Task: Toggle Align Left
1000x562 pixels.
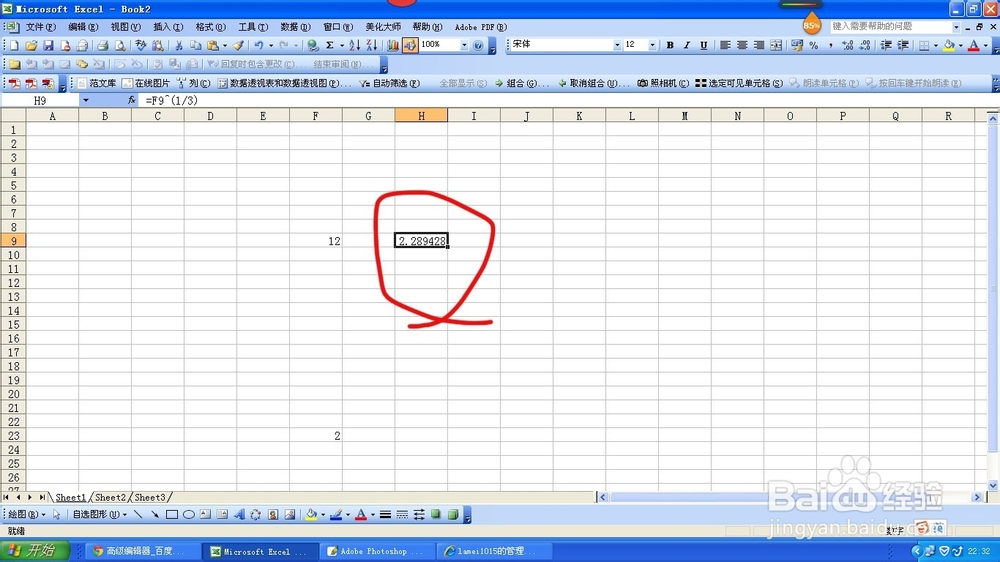Action: point(725,45)
